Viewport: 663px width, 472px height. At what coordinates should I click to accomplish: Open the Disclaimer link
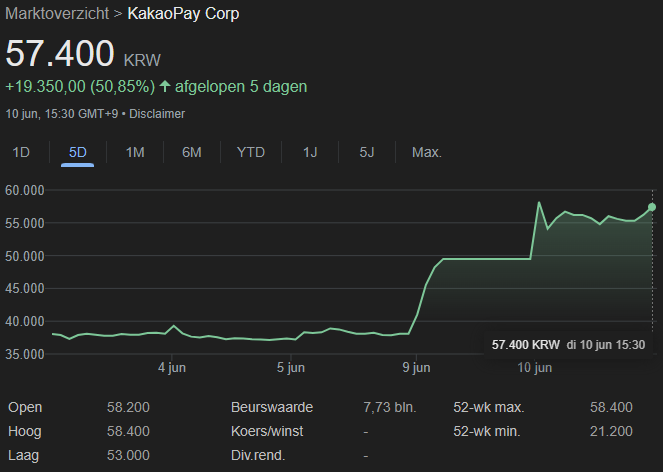[x=157, y=114]
